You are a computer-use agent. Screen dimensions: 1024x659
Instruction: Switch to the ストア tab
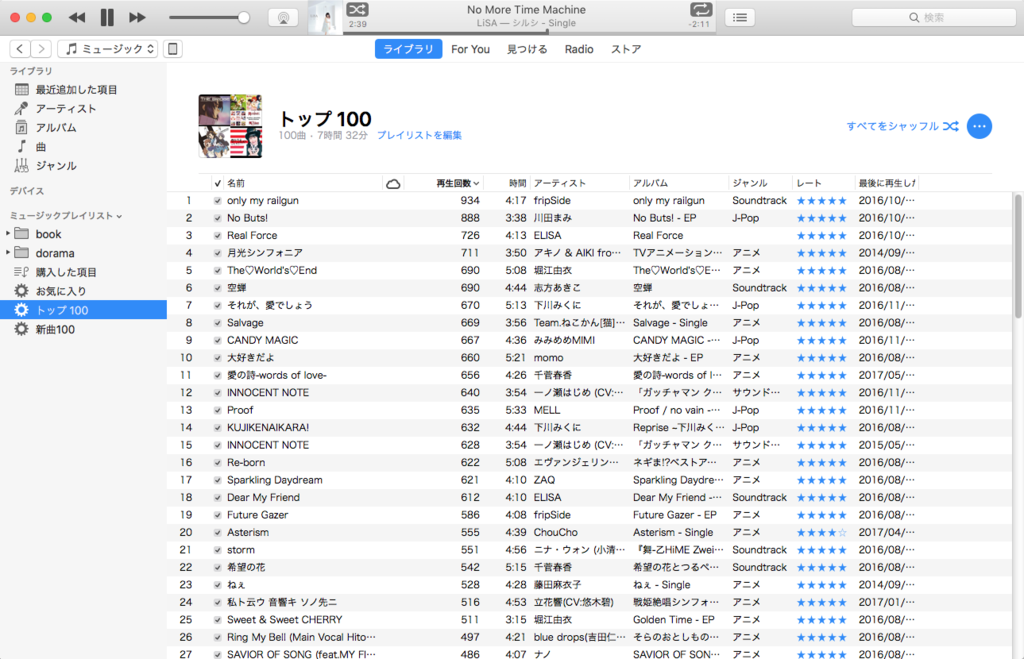(x=626, y=49)
